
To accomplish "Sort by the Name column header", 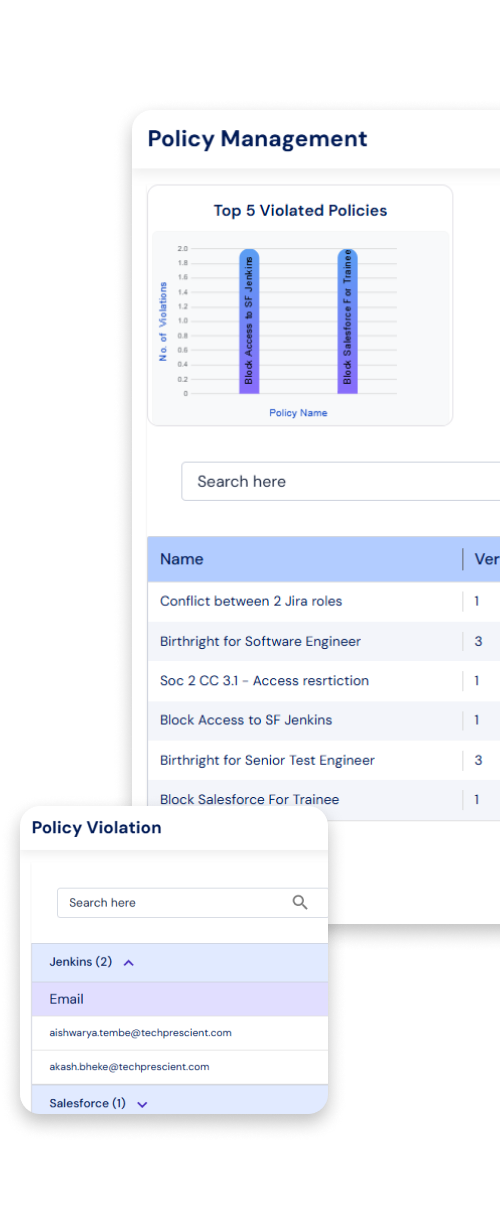I will (181, 559).
